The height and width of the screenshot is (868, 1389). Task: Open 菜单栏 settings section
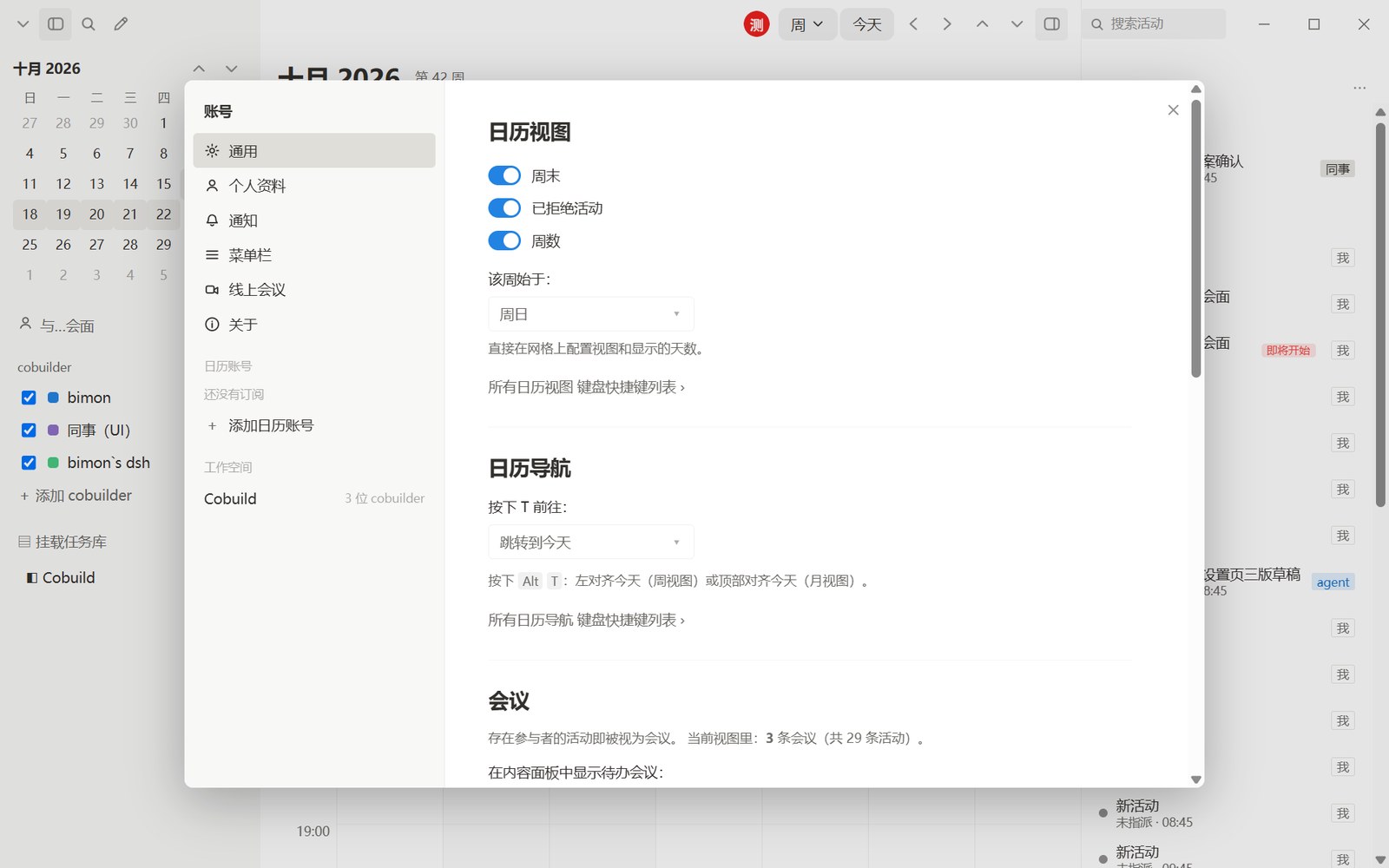[x=314, y=255]
